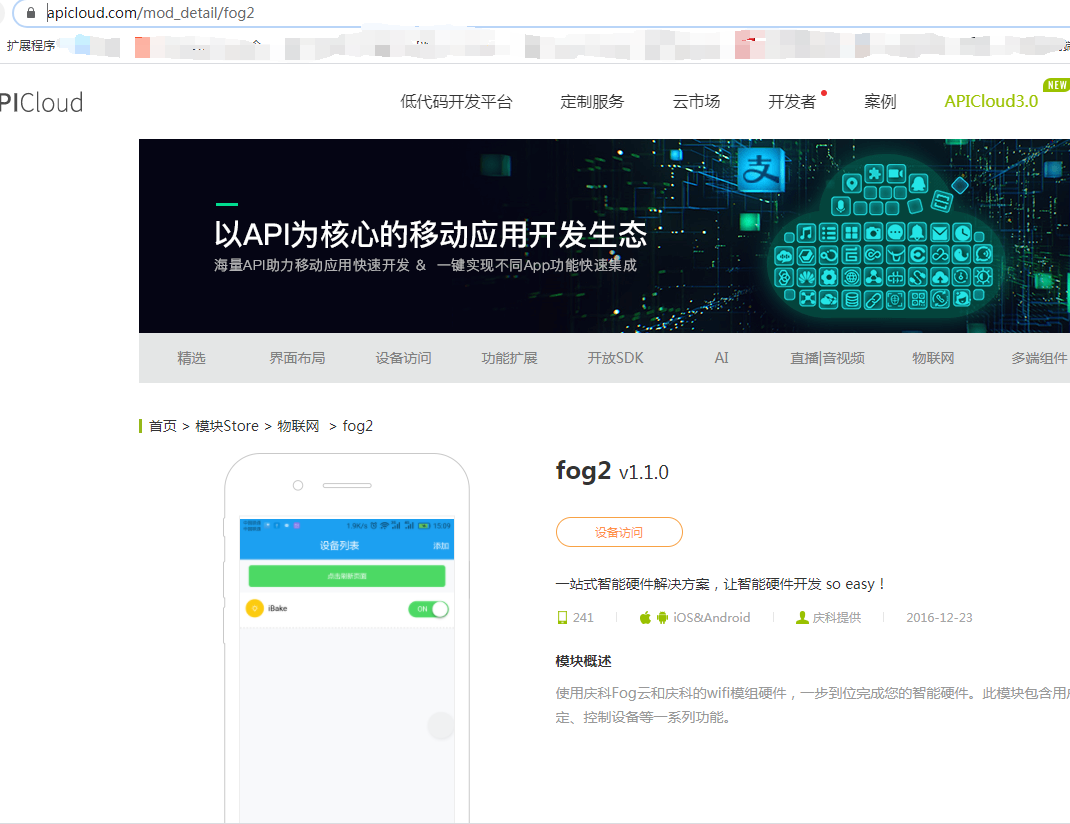Open APICloud3.0 link

coord(991,101)
